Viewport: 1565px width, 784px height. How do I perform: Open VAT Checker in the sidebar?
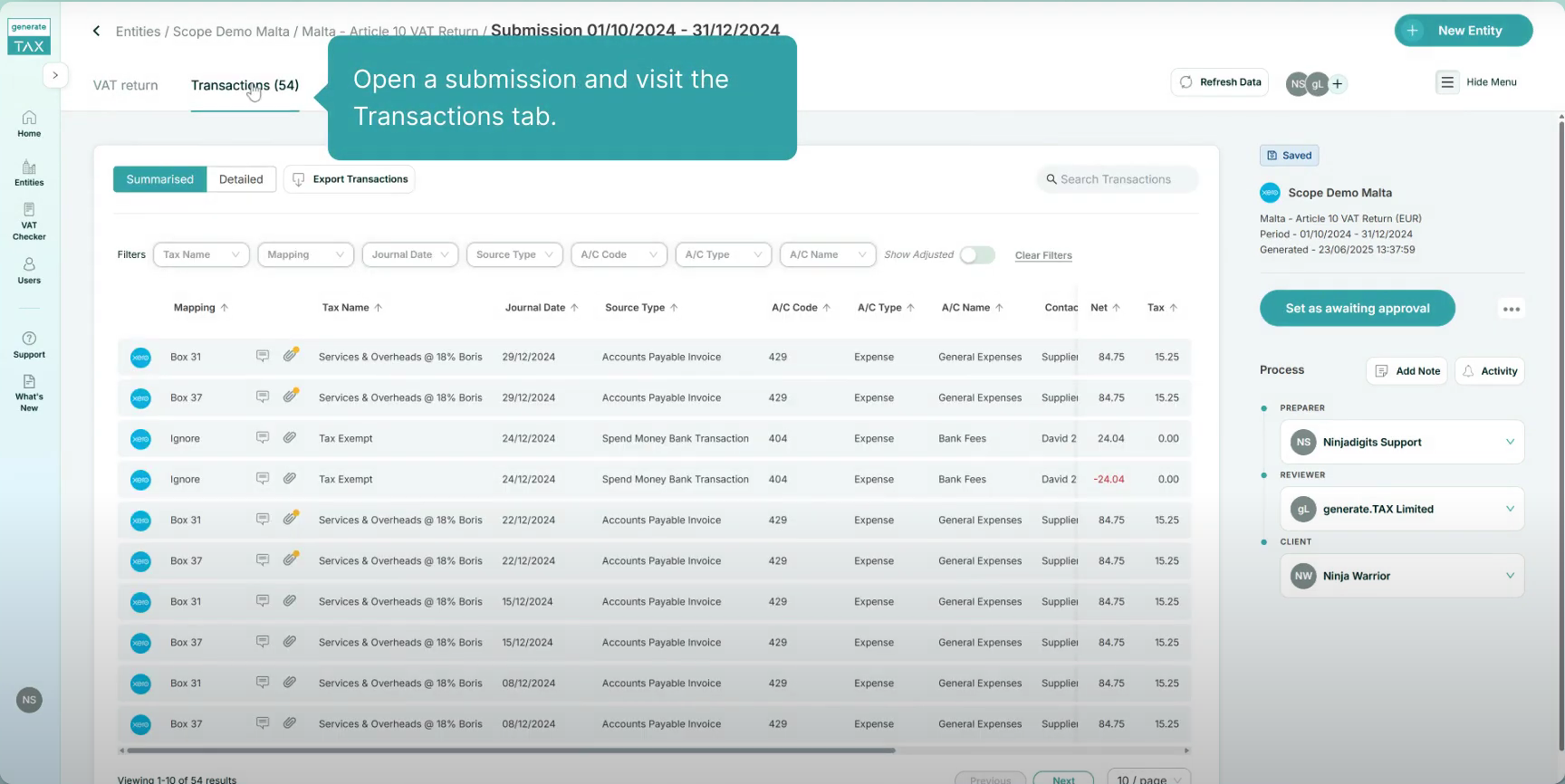pos(29,220)
